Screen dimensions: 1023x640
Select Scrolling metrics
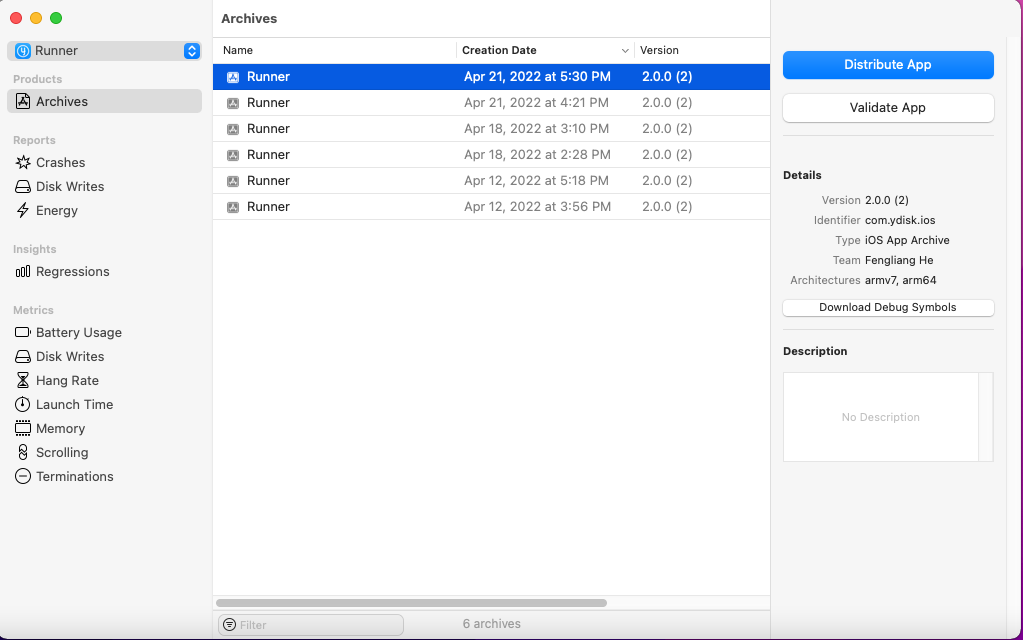62,452
